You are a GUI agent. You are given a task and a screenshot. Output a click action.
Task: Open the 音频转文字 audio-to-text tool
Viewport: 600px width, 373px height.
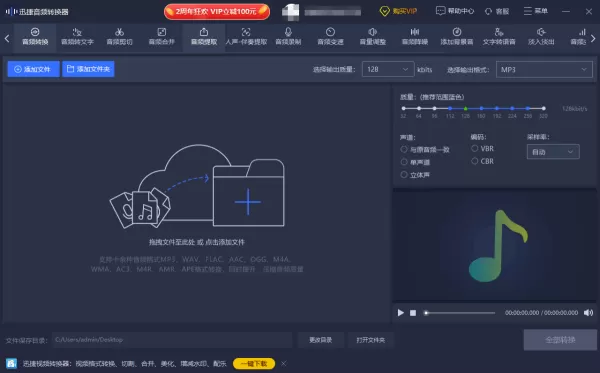77,37
